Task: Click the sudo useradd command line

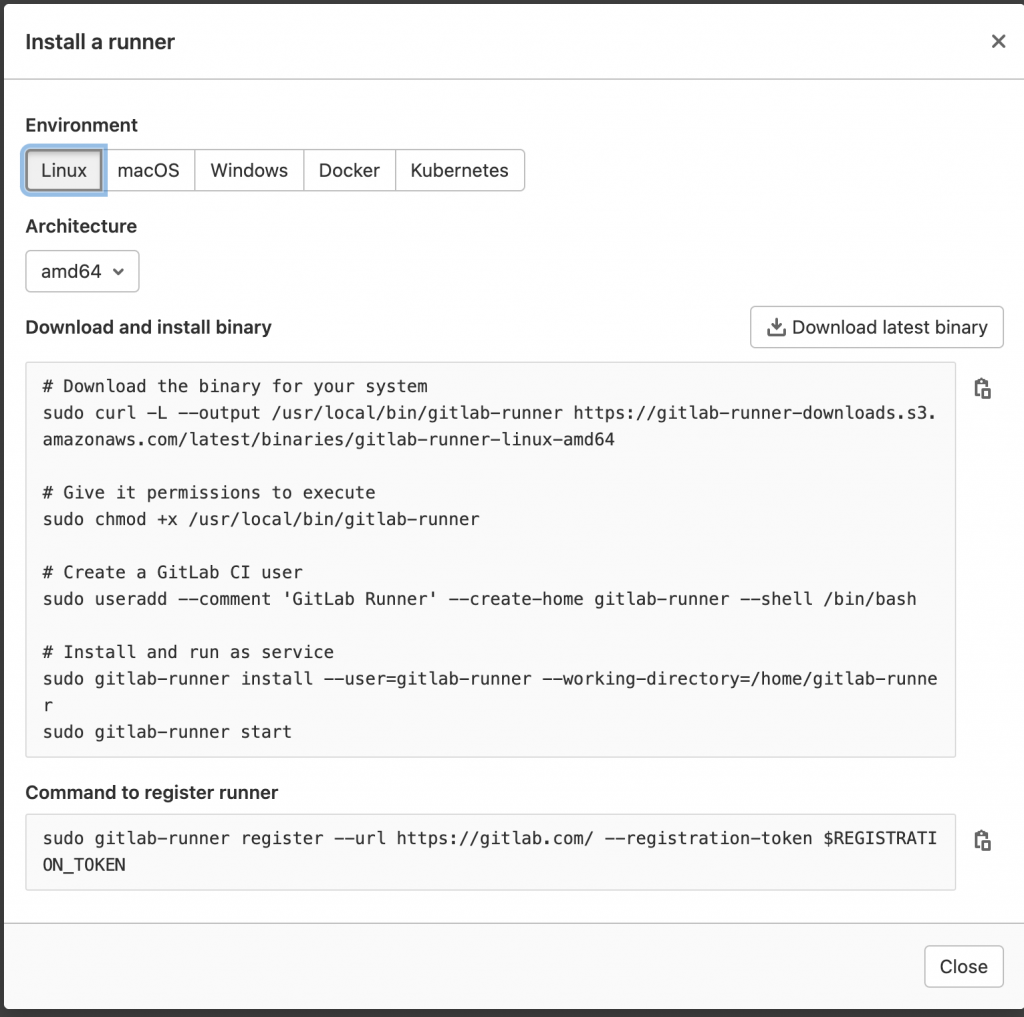Action: click(x=479, y=599)
